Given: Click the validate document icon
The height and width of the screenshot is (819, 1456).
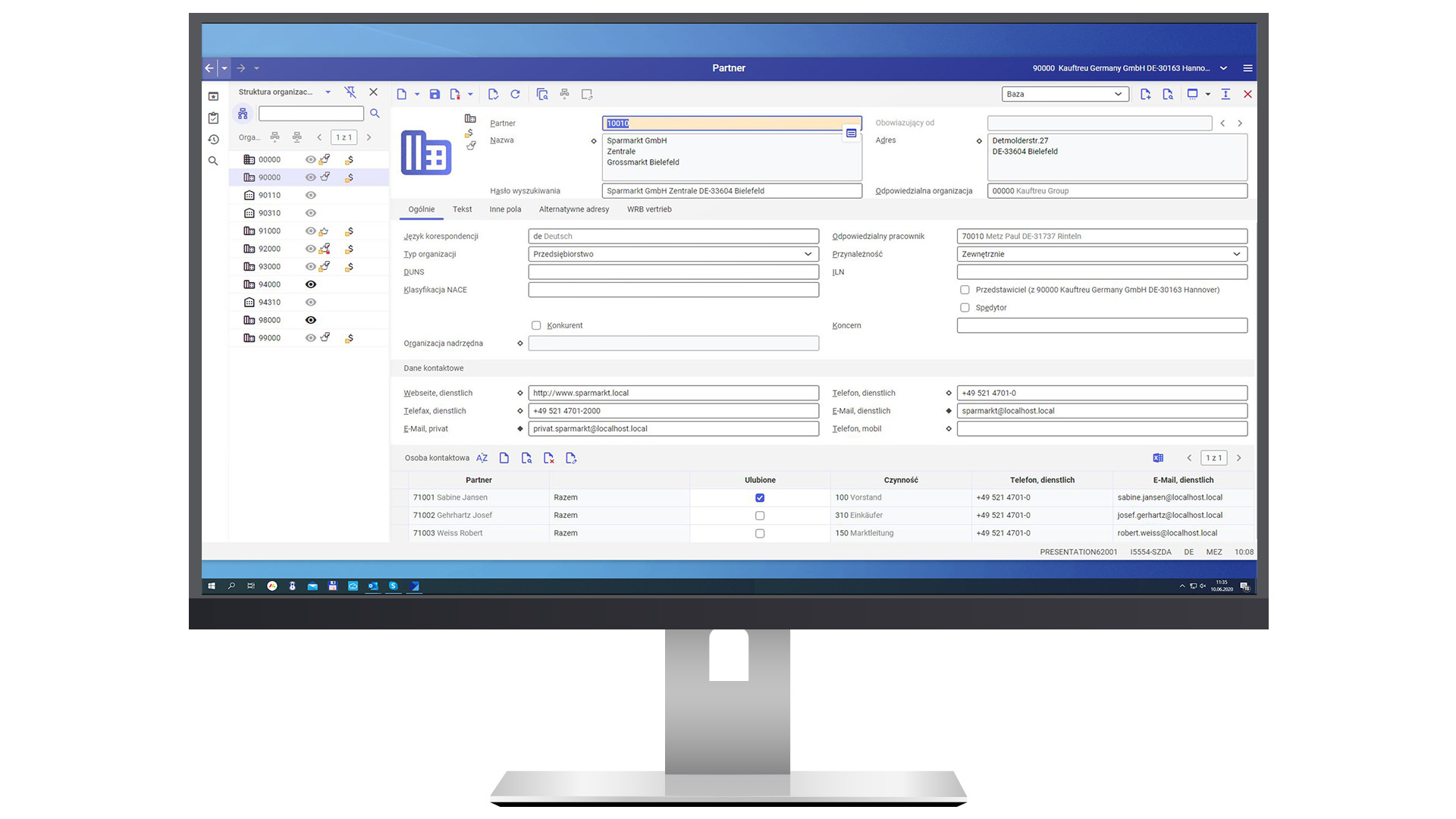Looking at the screenshot, I should click(x=493, y=94).
